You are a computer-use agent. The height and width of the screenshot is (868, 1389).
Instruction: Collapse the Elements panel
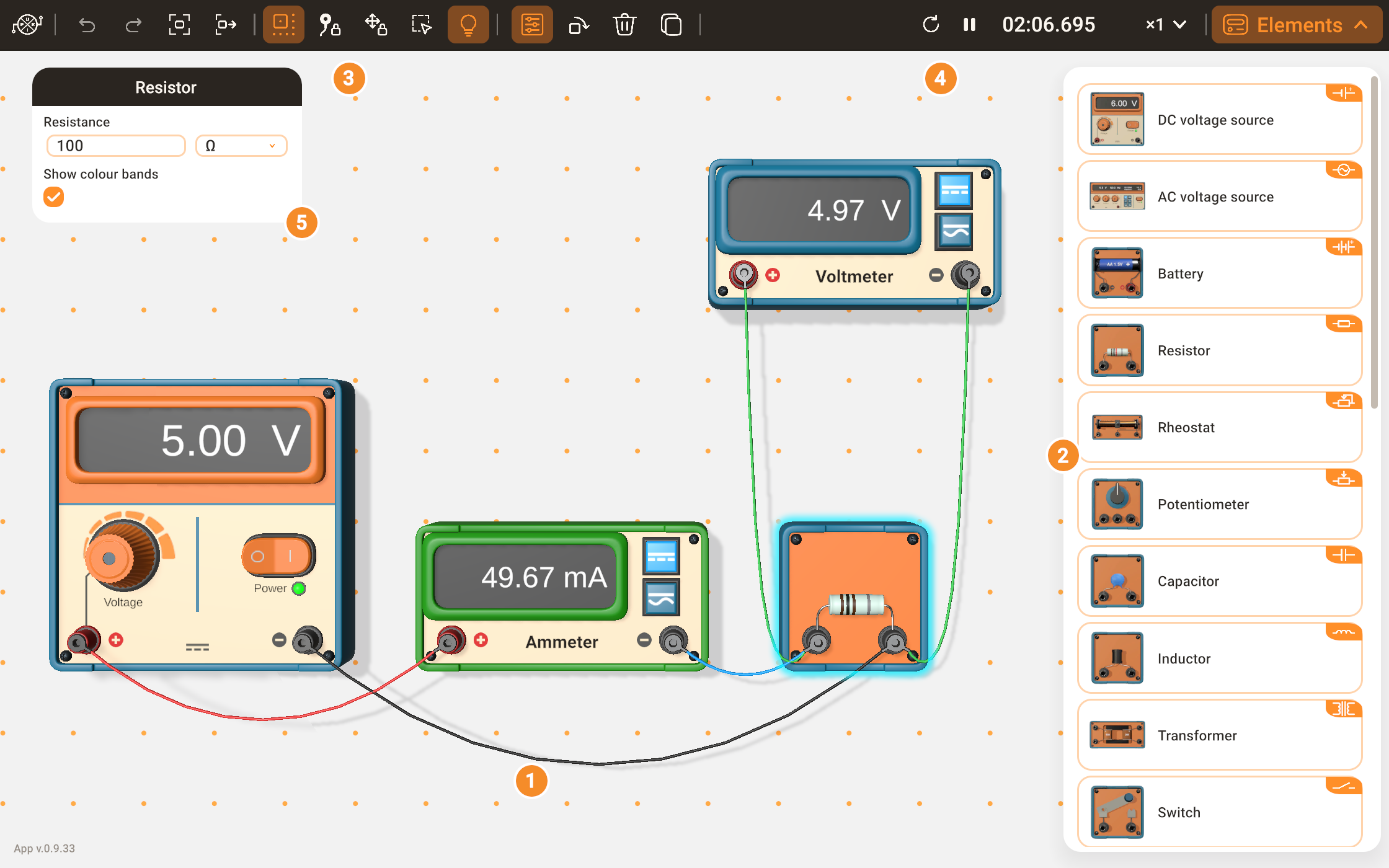click(x=1297, y=25)
